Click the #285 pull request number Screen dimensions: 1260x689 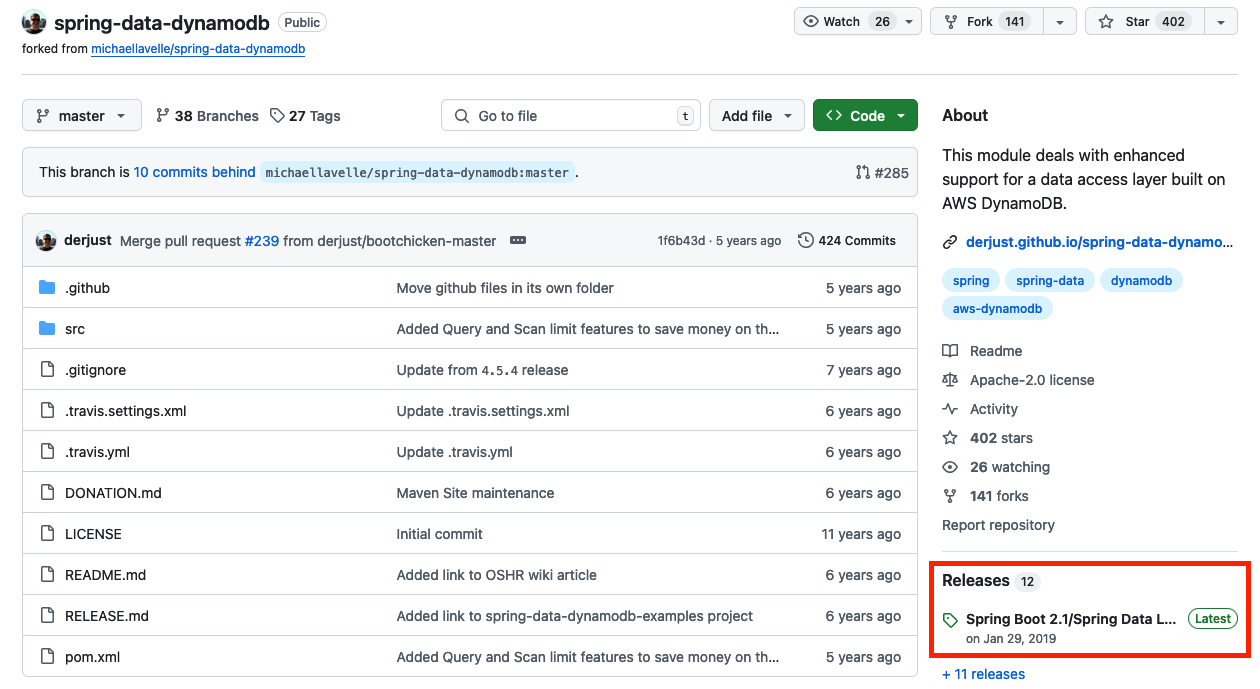pyautogui.click(x=892, y=172)
